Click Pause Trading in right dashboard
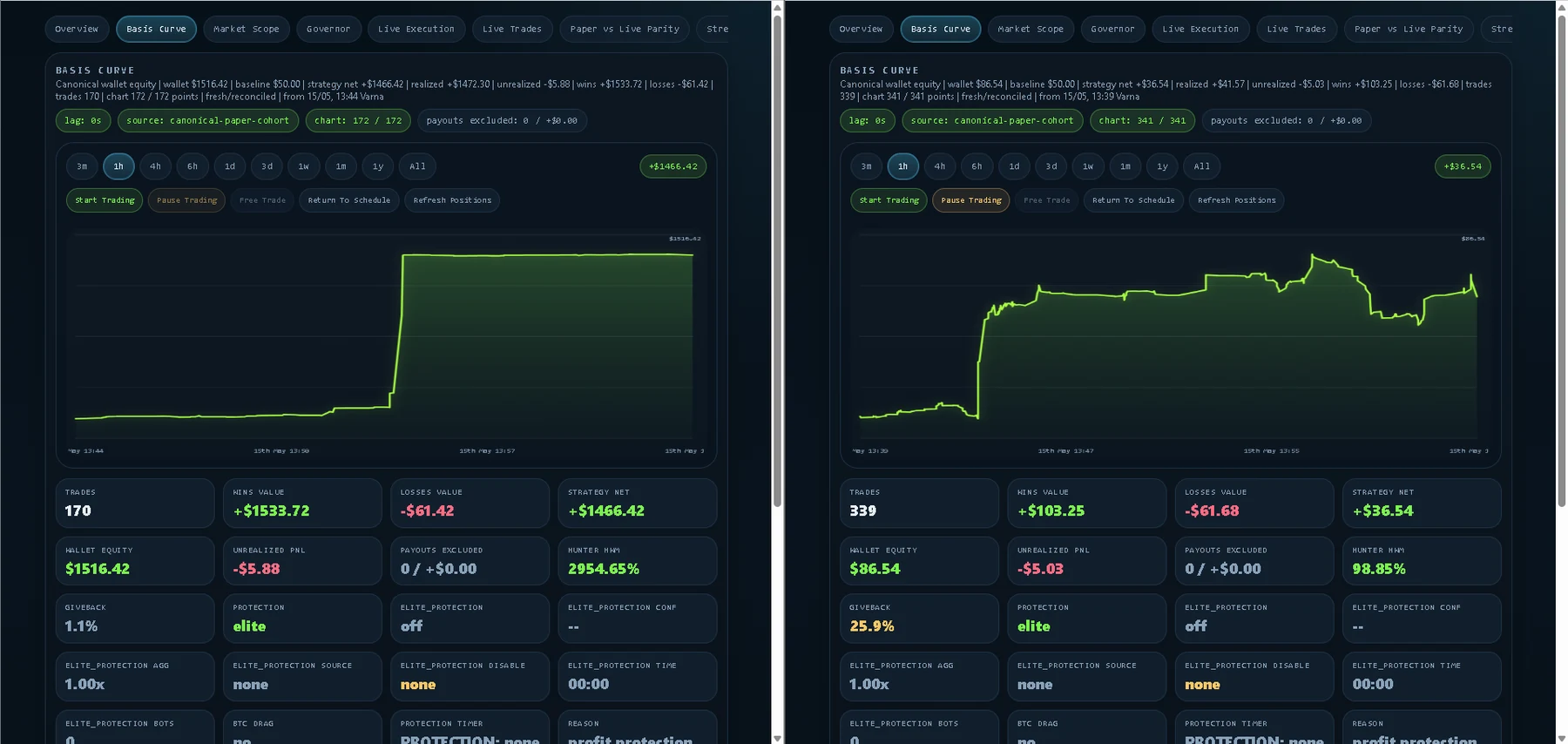Viewport: 1568px width, 744px height. [970, 200]
